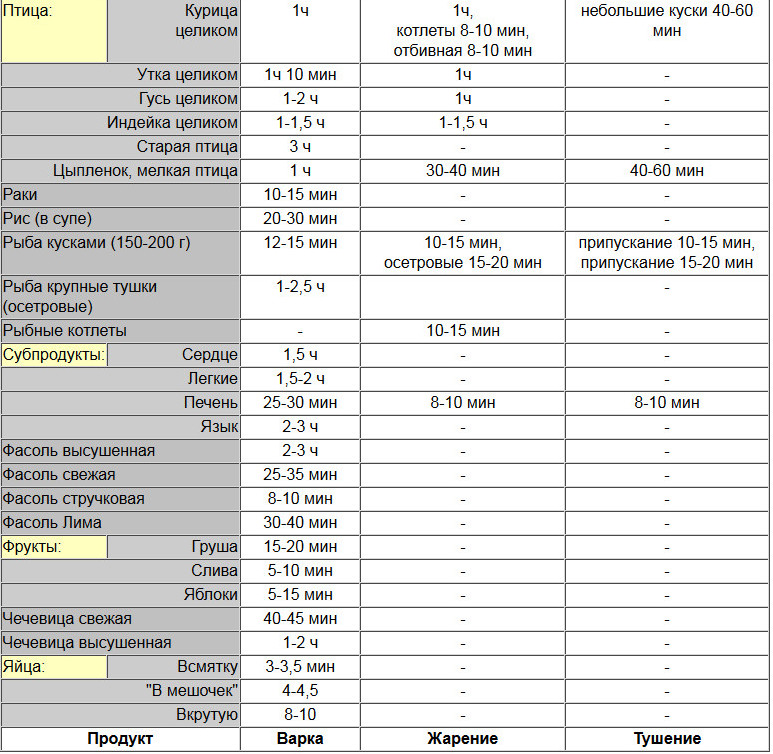
Task: Click the 'Раки' product cell
Action: click(120, 195)
